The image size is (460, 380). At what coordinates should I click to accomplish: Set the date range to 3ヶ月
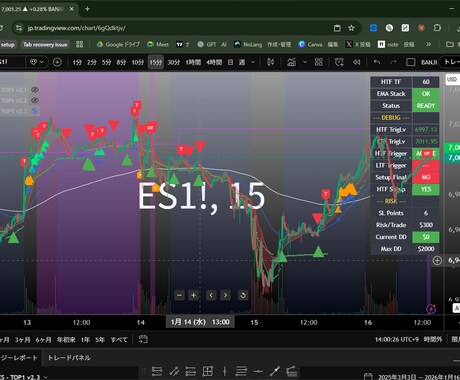(22, 340)
